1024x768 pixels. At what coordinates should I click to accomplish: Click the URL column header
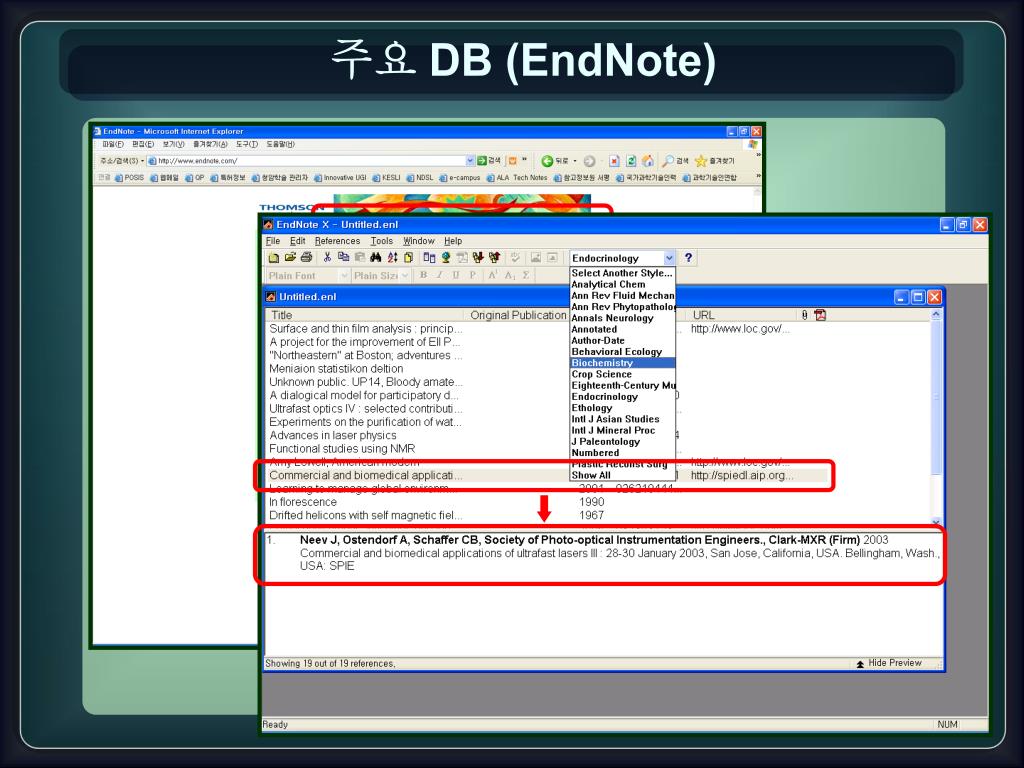click(x=743, y=315)
